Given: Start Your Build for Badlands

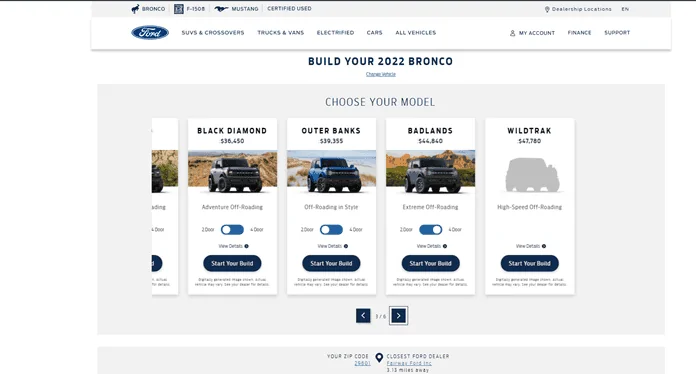Looking at the screenshot, I should (x=431, y=263).
